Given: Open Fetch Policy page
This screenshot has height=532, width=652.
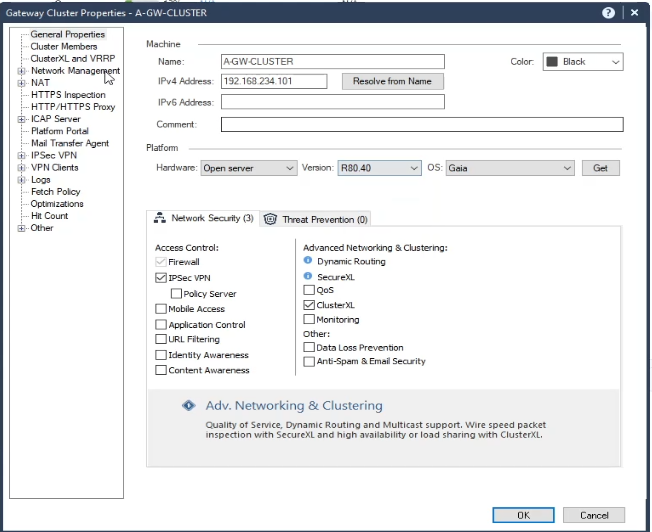Looking at the screenshot, I should [56, 192].
